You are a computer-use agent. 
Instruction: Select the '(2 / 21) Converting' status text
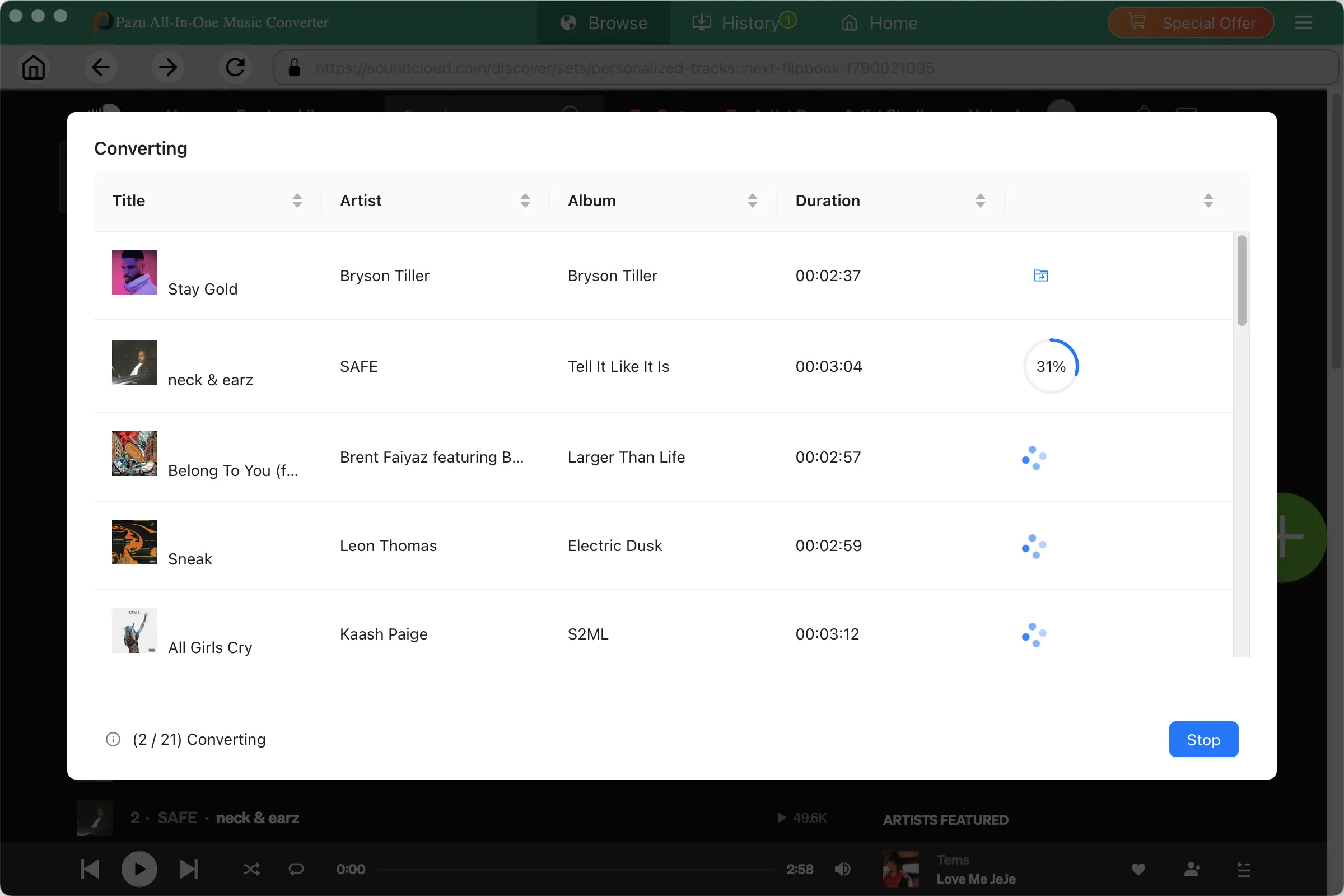[199, 739]
